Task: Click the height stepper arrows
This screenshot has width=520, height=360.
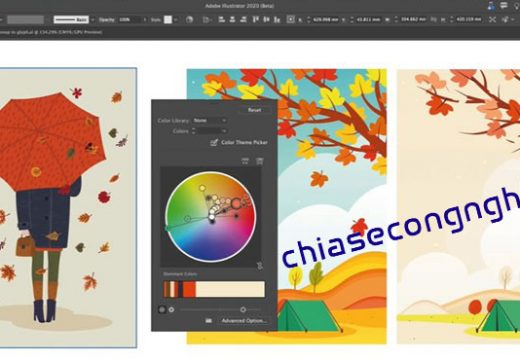Action: point(452,20)
